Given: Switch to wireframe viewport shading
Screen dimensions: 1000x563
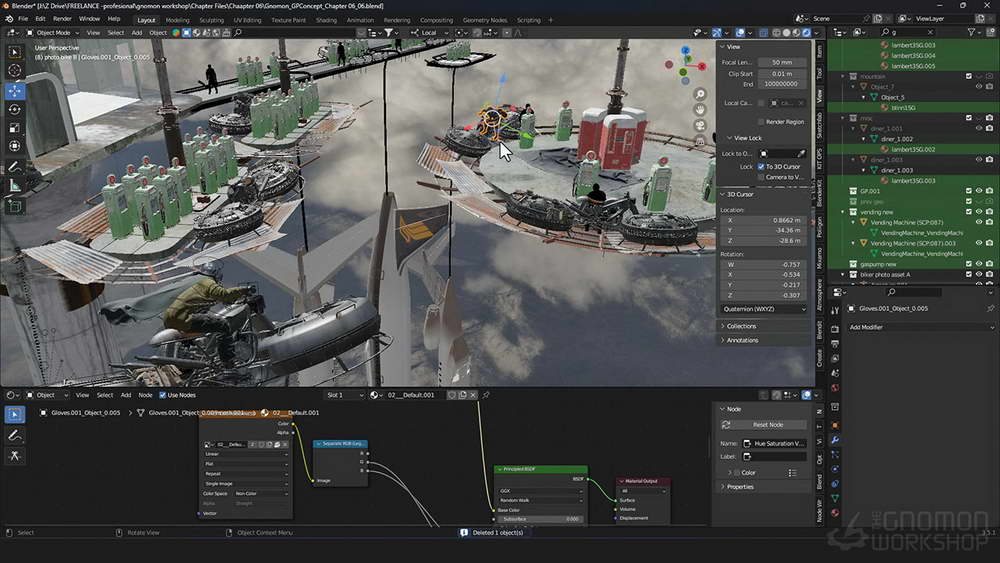Looking at the screenshot, I should 776,33.
